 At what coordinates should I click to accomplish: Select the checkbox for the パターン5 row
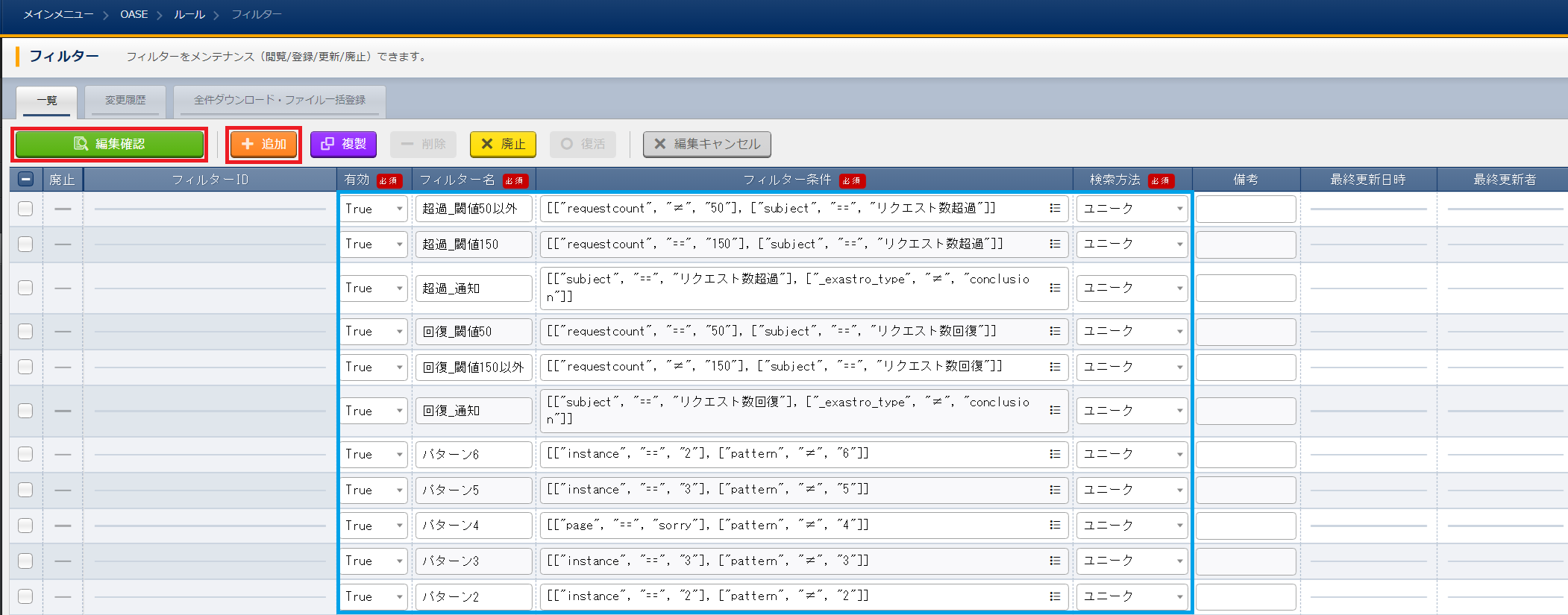pyautogui.click(x=25, y=490)
